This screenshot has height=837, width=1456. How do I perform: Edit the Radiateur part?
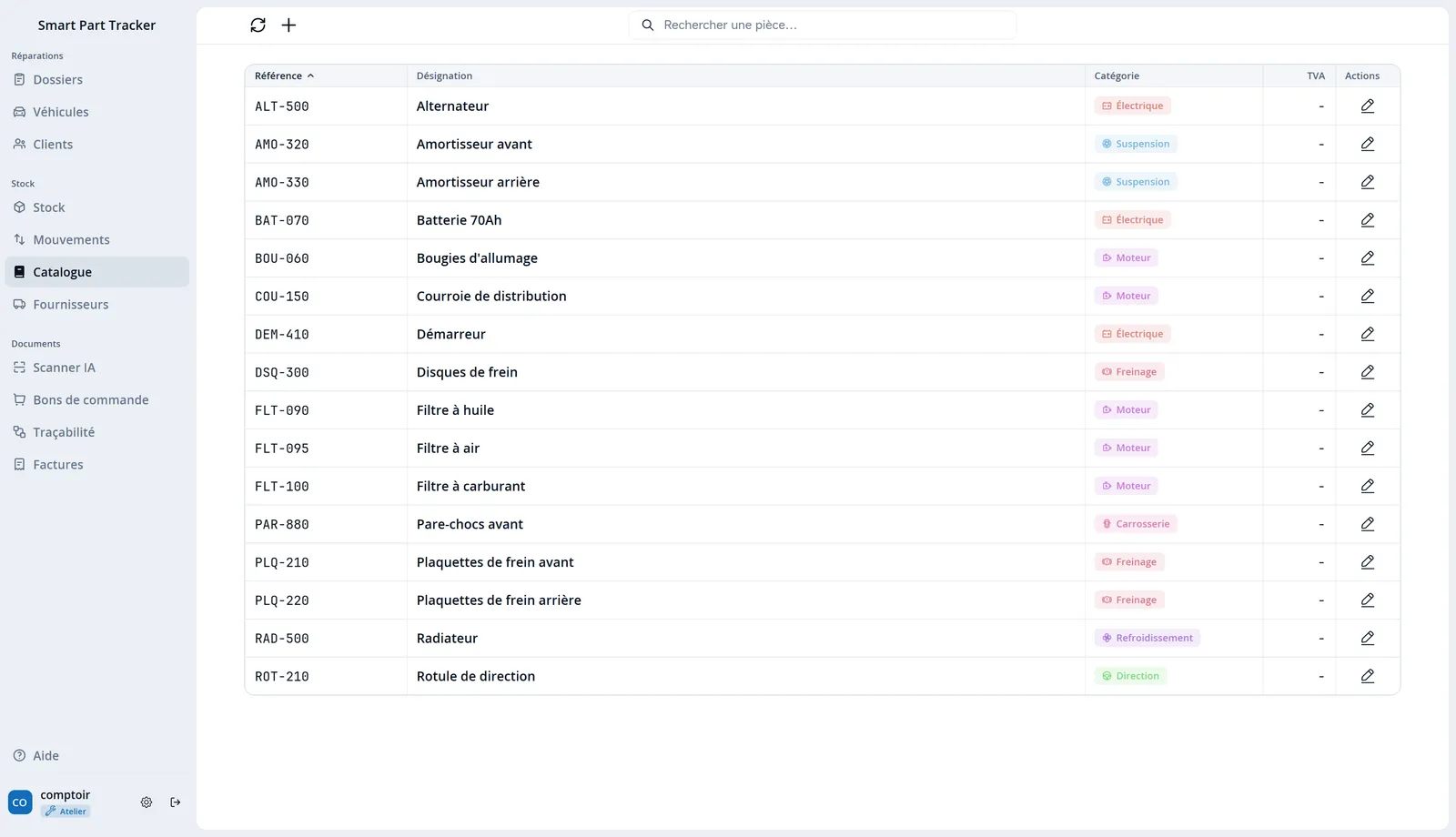point(1367,639)
